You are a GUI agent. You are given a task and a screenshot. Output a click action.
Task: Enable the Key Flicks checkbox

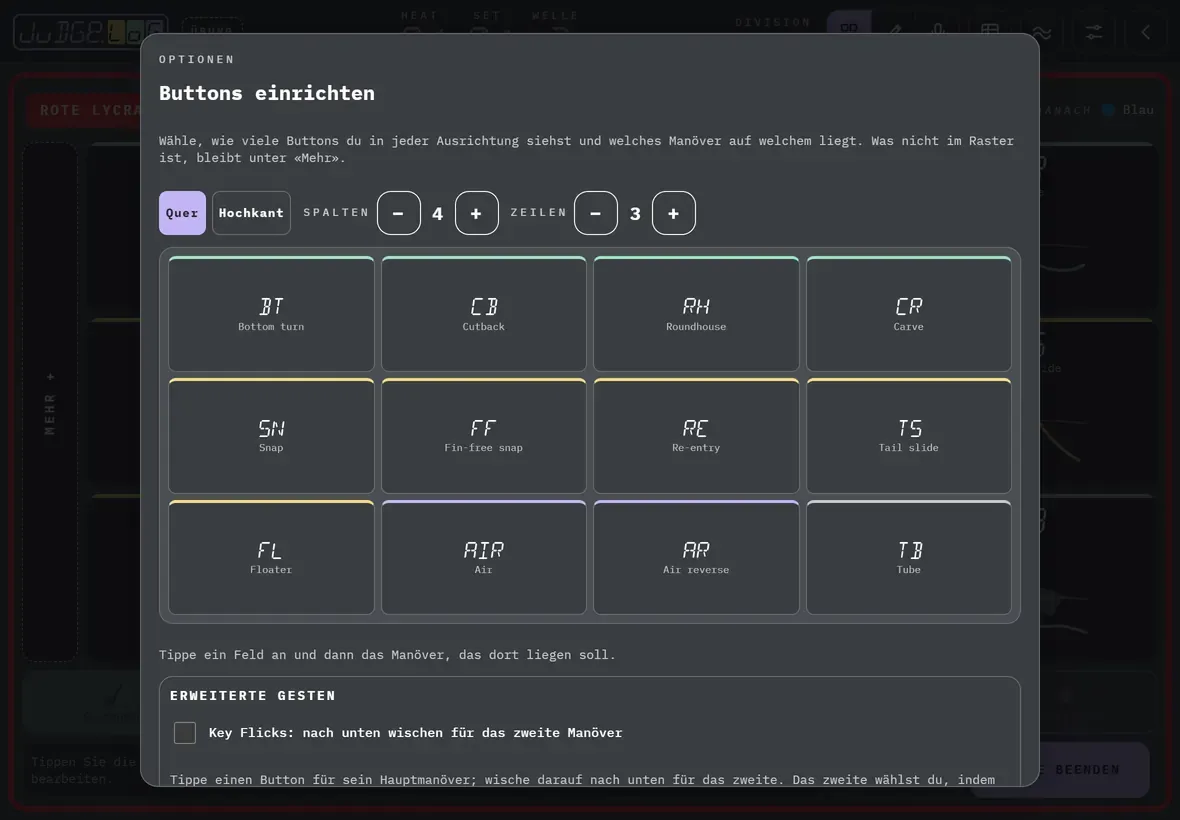185,733
